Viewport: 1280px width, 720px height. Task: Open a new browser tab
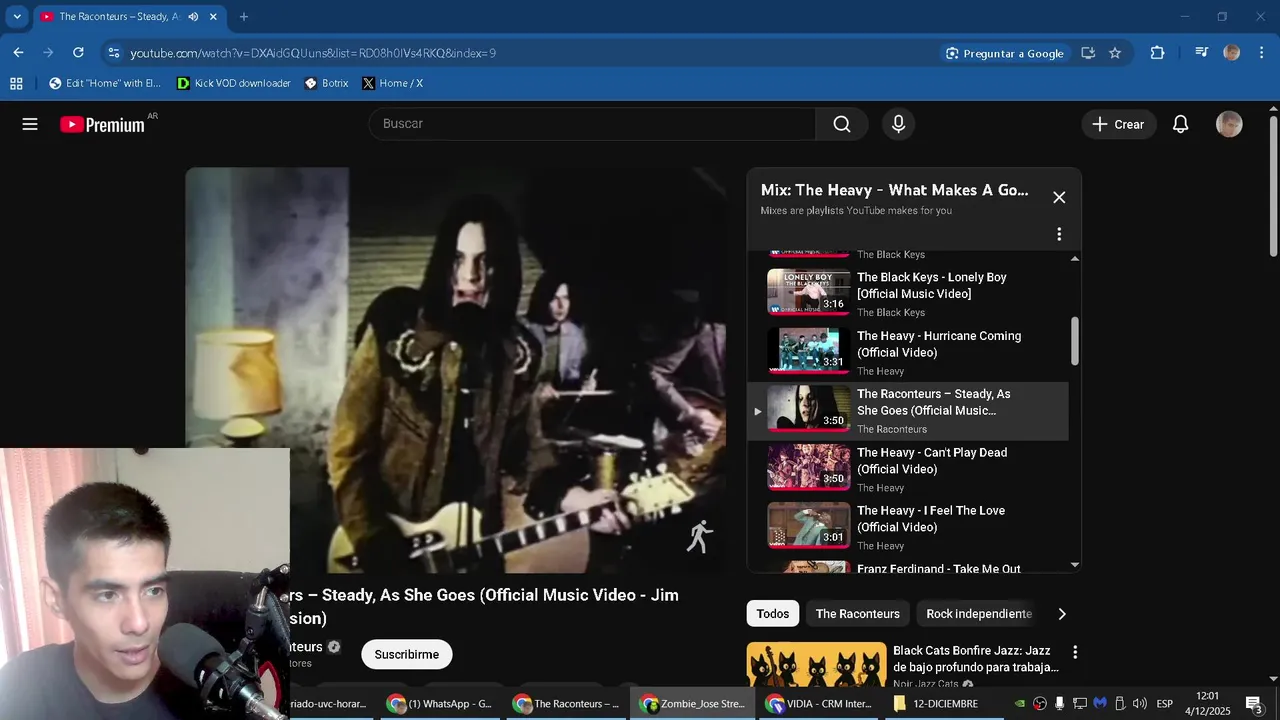243,17
